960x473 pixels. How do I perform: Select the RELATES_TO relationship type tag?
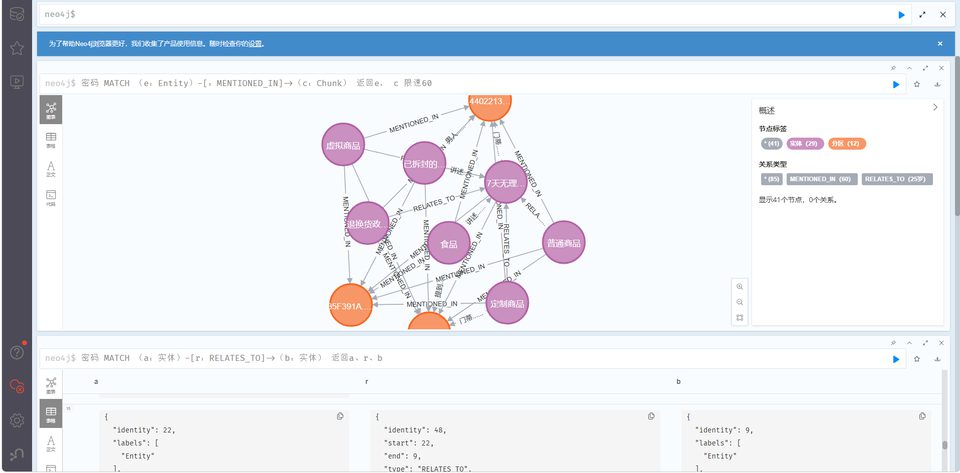coord(897,179)
